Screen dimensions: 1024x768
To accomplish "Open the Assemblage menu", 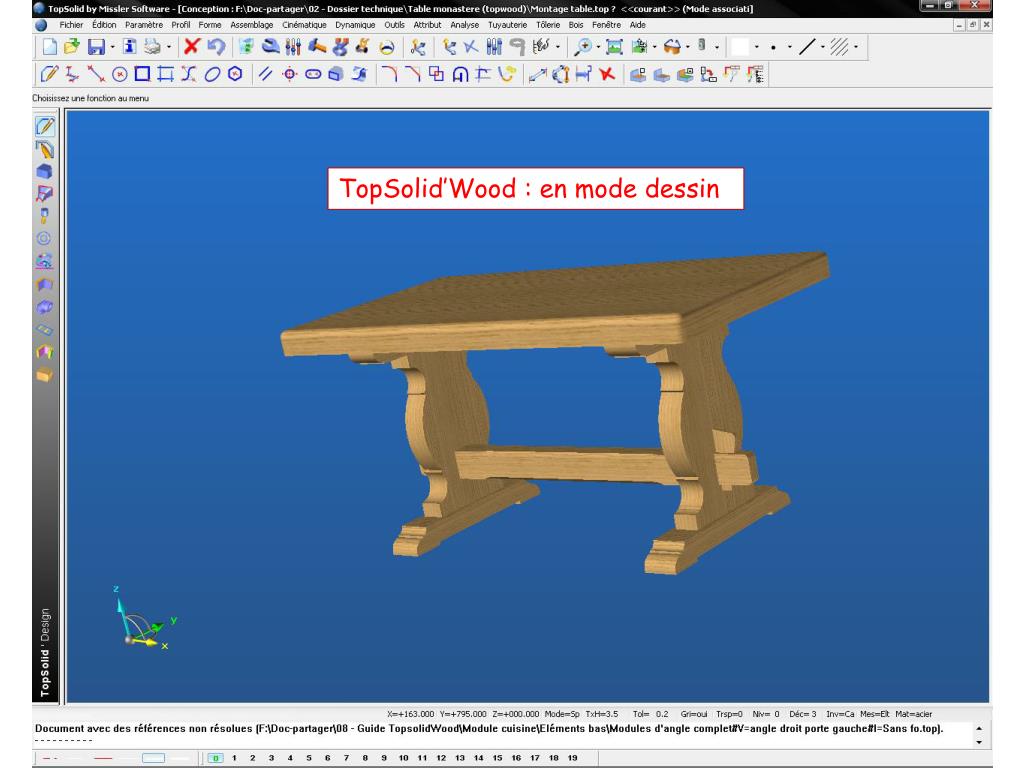I will 251,24.
